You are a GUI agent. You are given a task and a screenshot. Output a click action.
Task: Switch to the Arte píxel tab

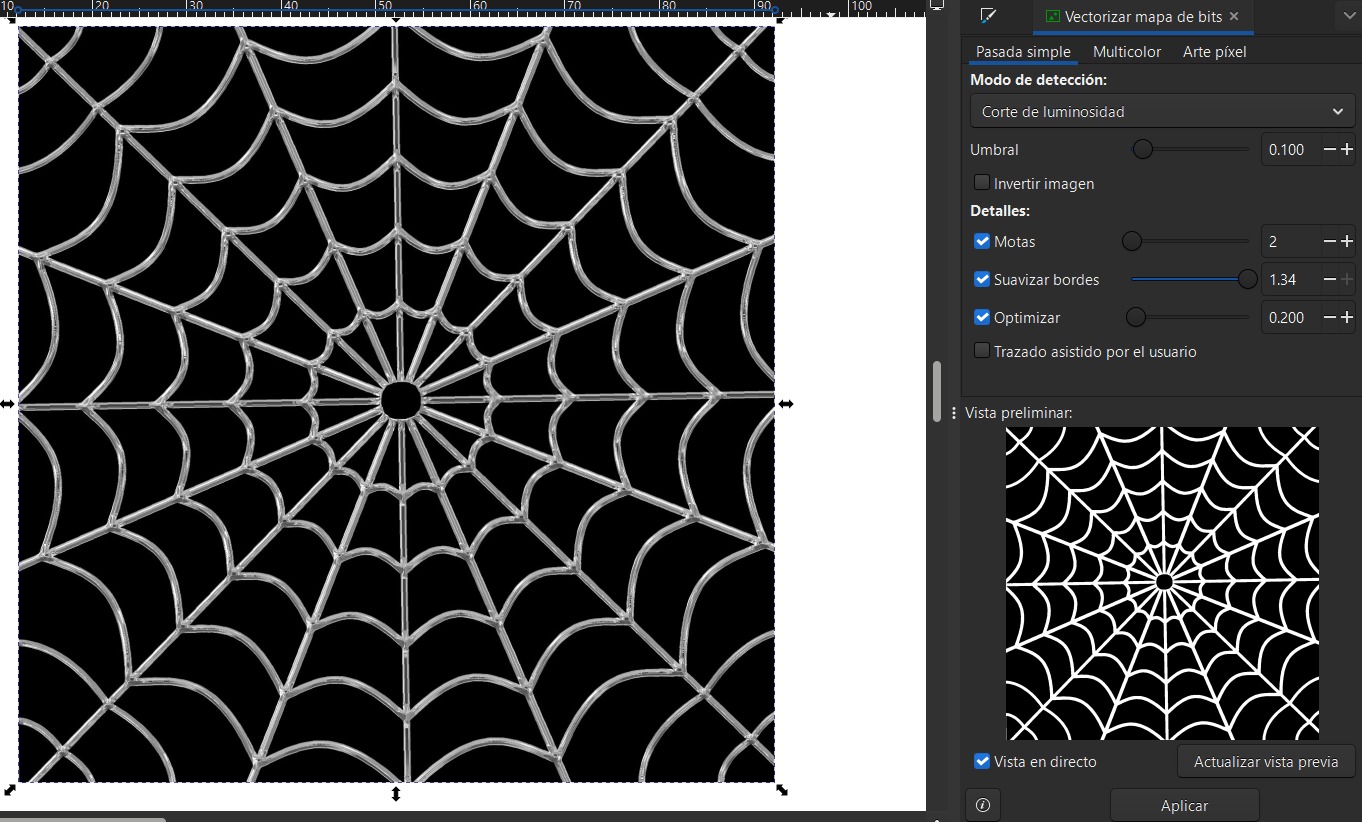pyautogui.click(x=1214, y=51)
